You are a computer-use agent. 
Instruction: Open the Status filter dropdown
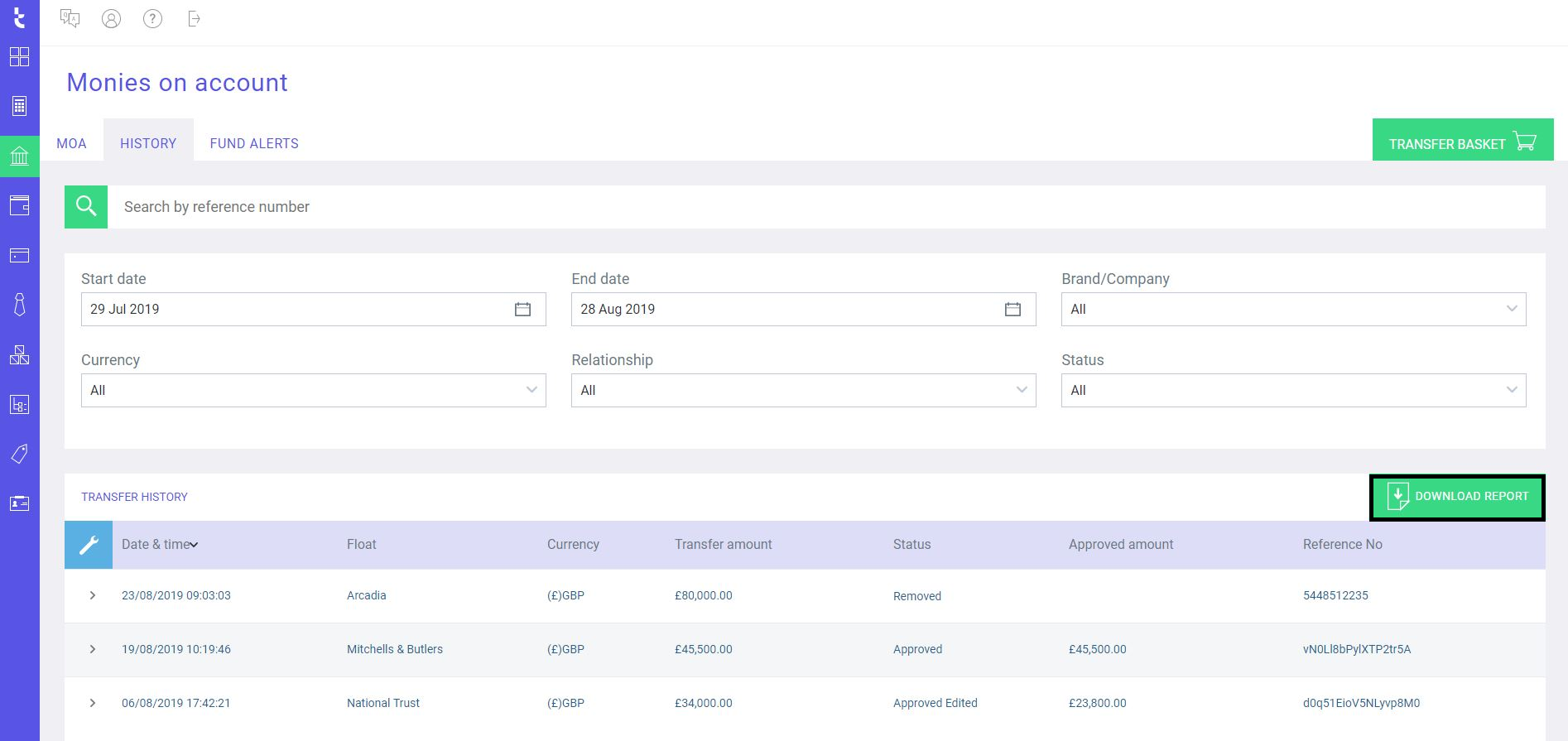[x=1293, y=390]
